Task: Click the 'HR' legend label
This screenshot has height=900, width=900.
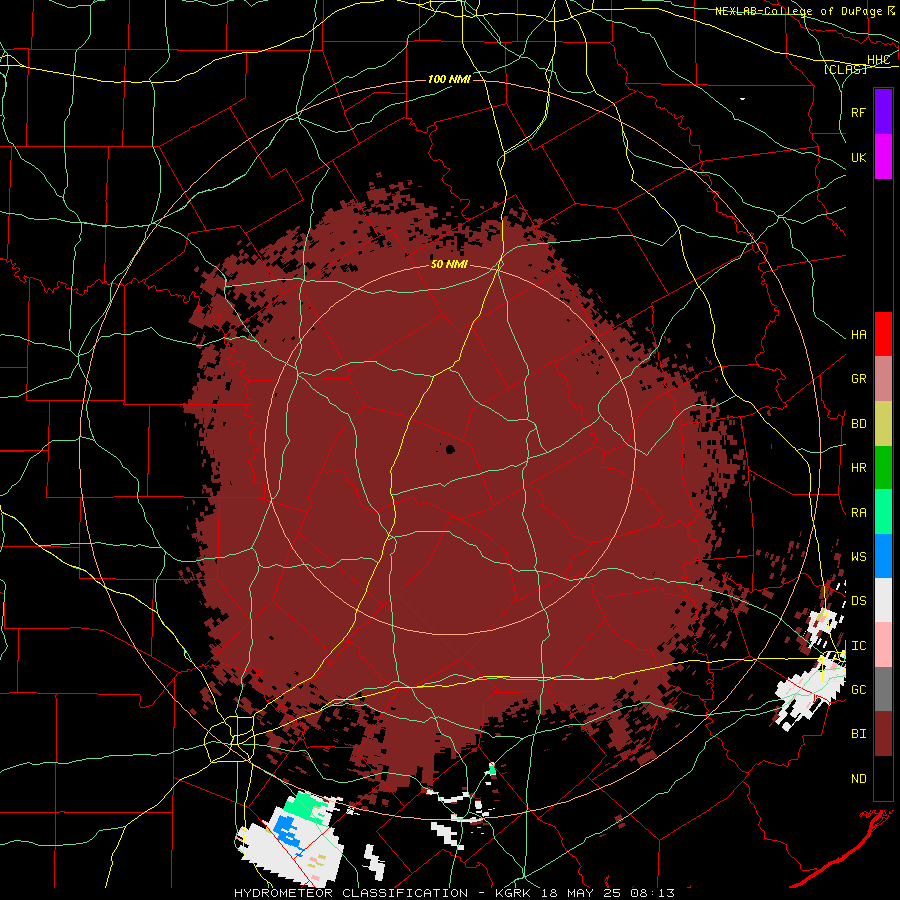Action: 859,468
